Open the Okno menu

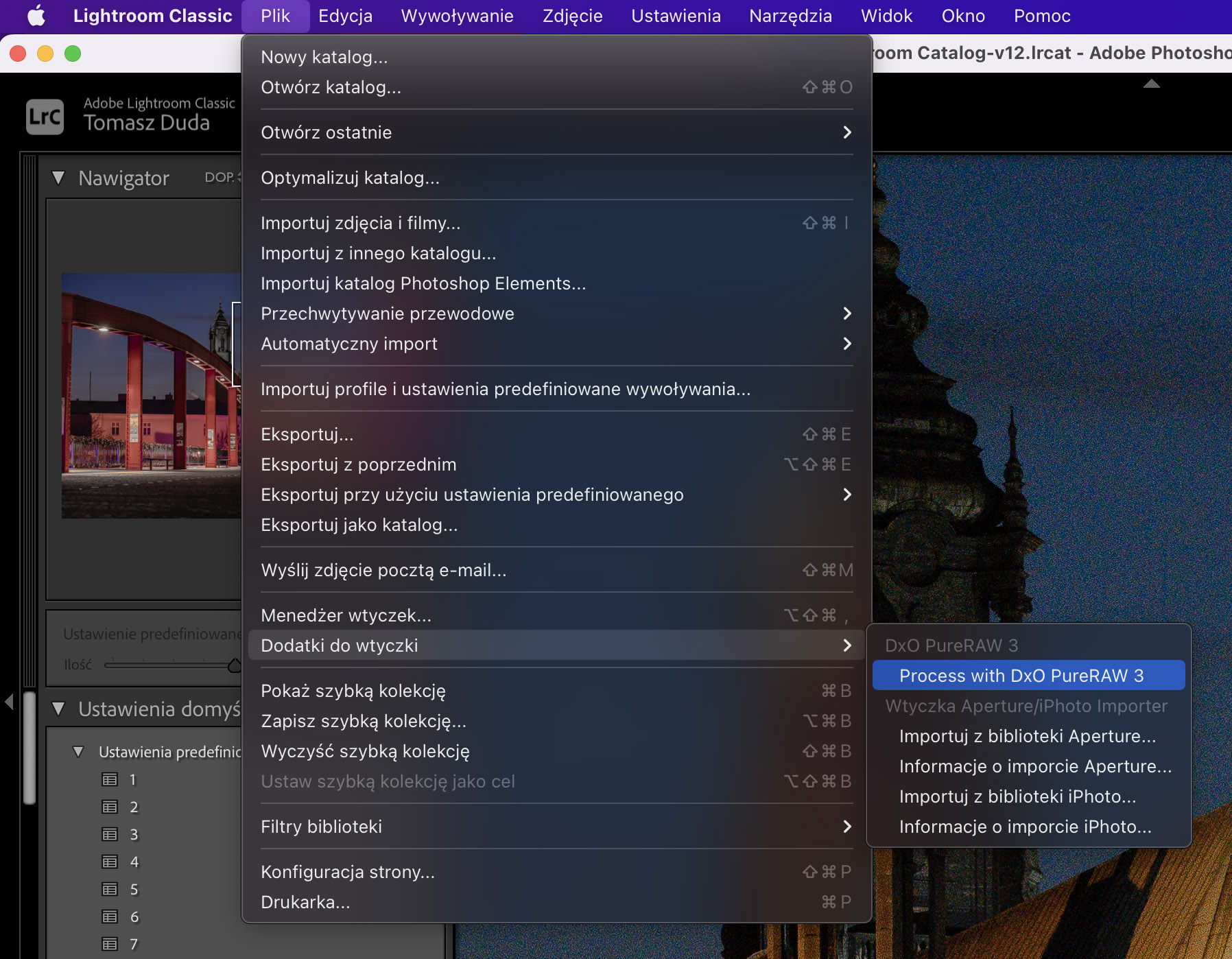click(963, 16)
